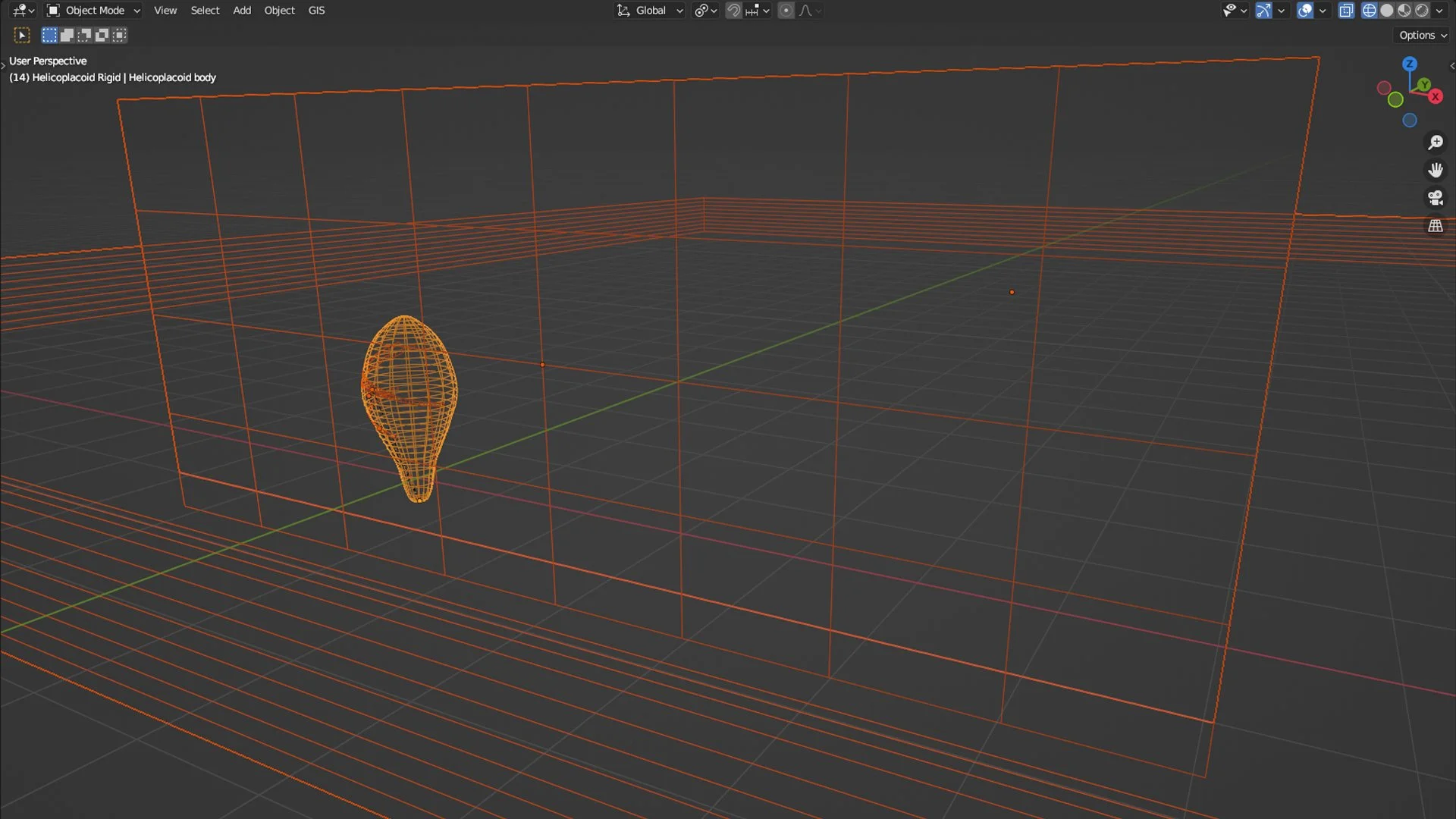Toggle the camera view icon
Screen dimensions: 1456x819
[1436, 198]
